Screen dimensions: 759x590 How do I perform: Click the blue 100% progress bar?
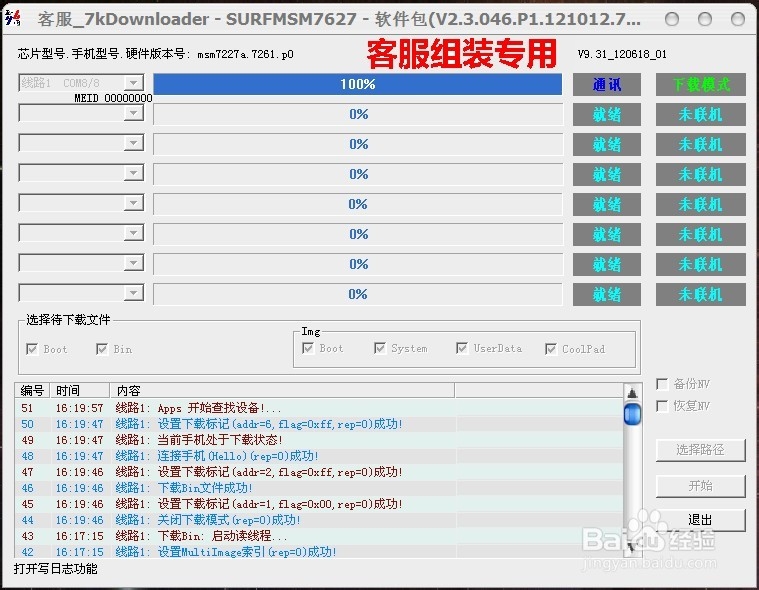click(358, 84)
